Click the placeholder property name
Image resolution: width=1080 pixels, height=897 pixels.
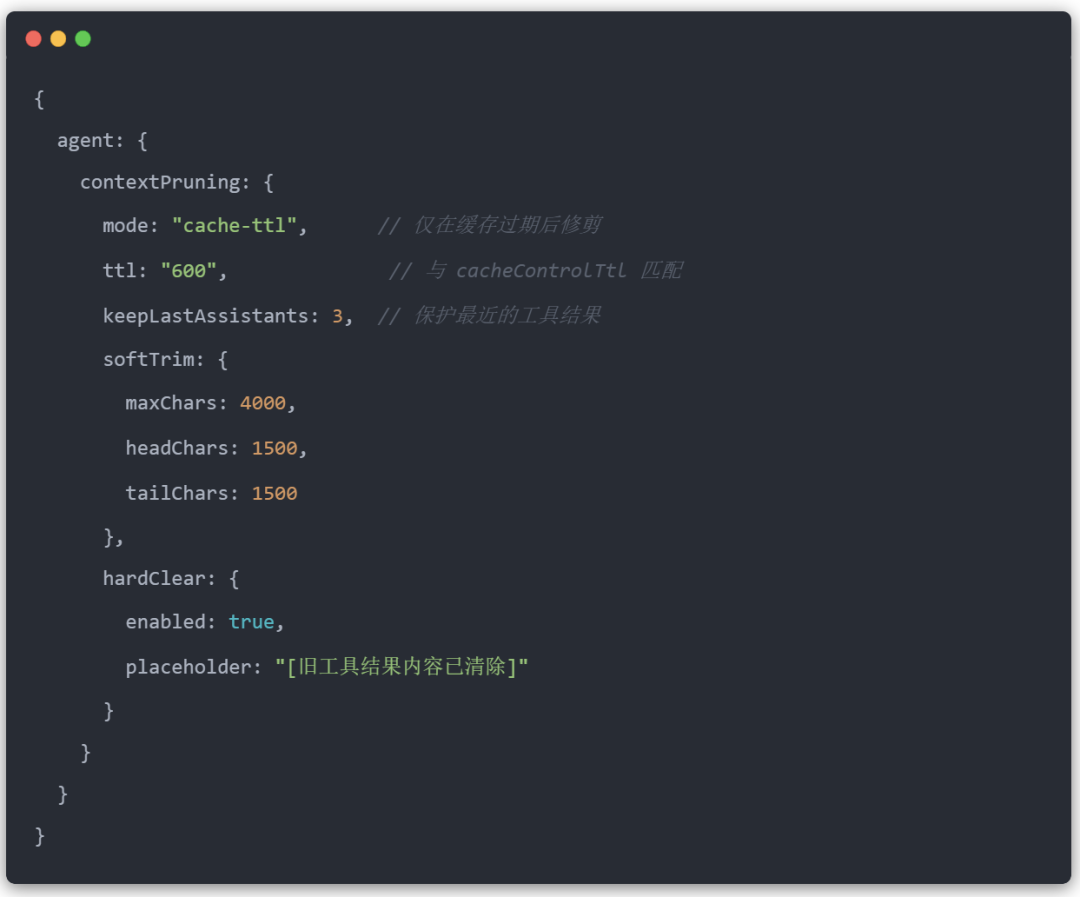[x=189, y=667]
